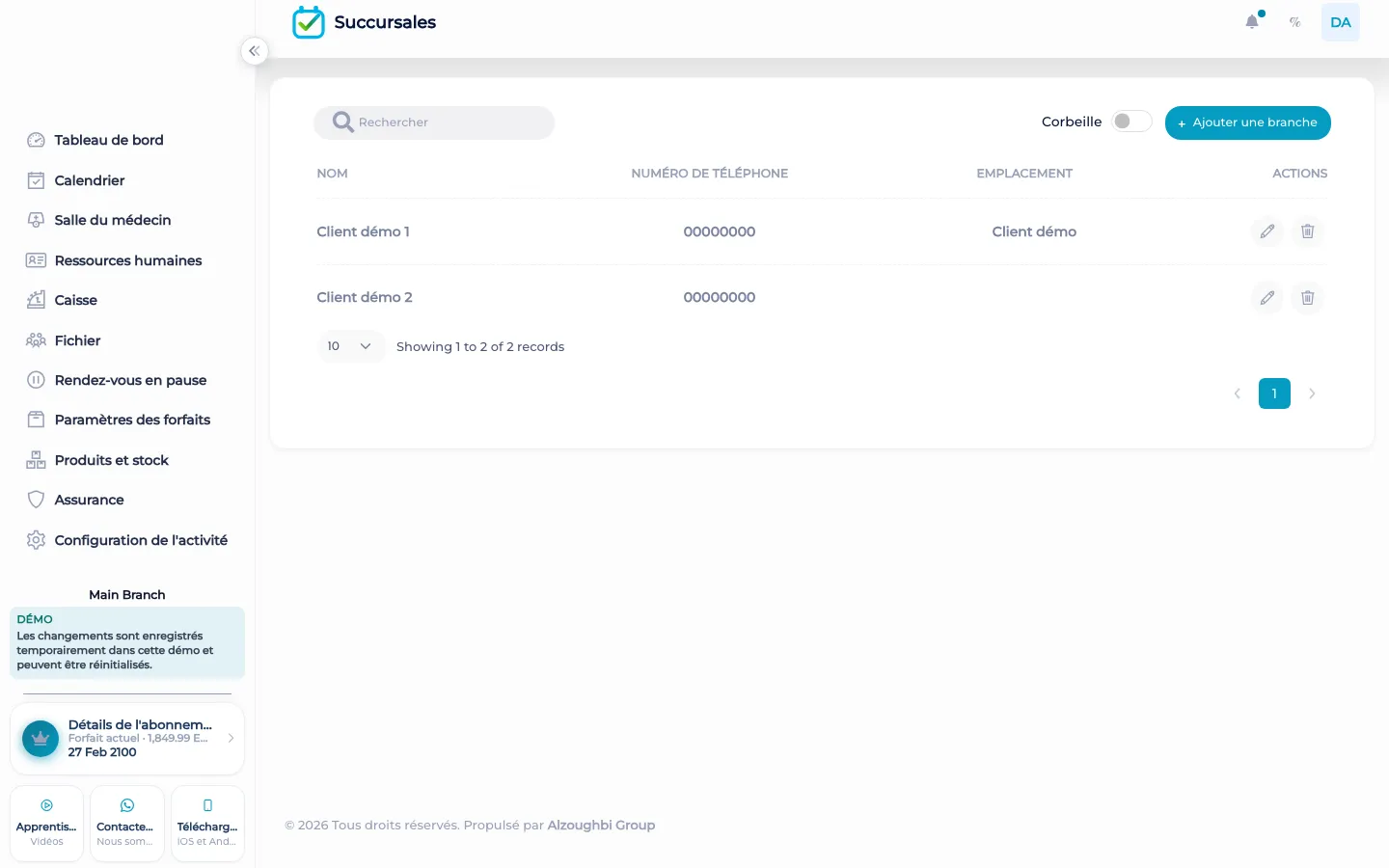Collapse the sidebar with the double-chevron button
1389x868 pixels.
[254, 51]
